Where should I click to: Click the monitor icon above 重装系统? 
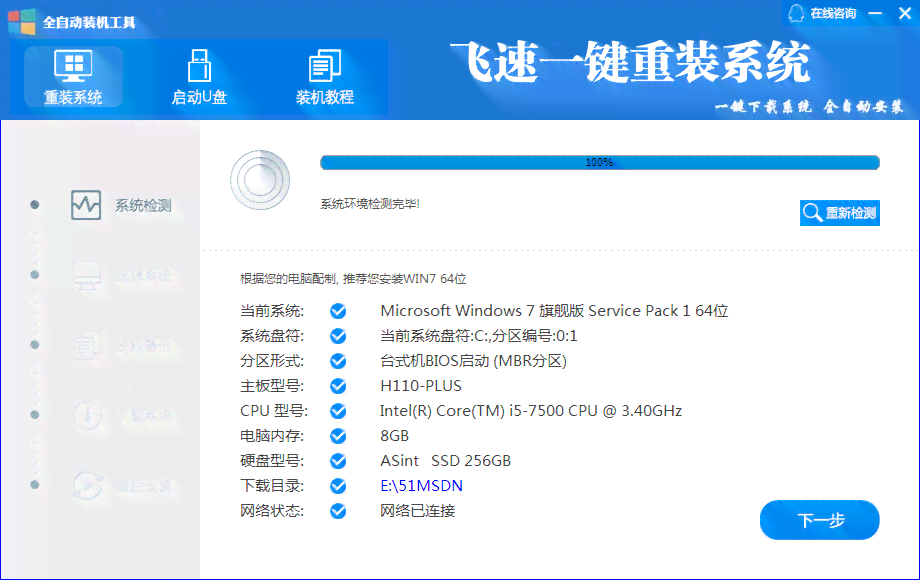tap(73, 66)
